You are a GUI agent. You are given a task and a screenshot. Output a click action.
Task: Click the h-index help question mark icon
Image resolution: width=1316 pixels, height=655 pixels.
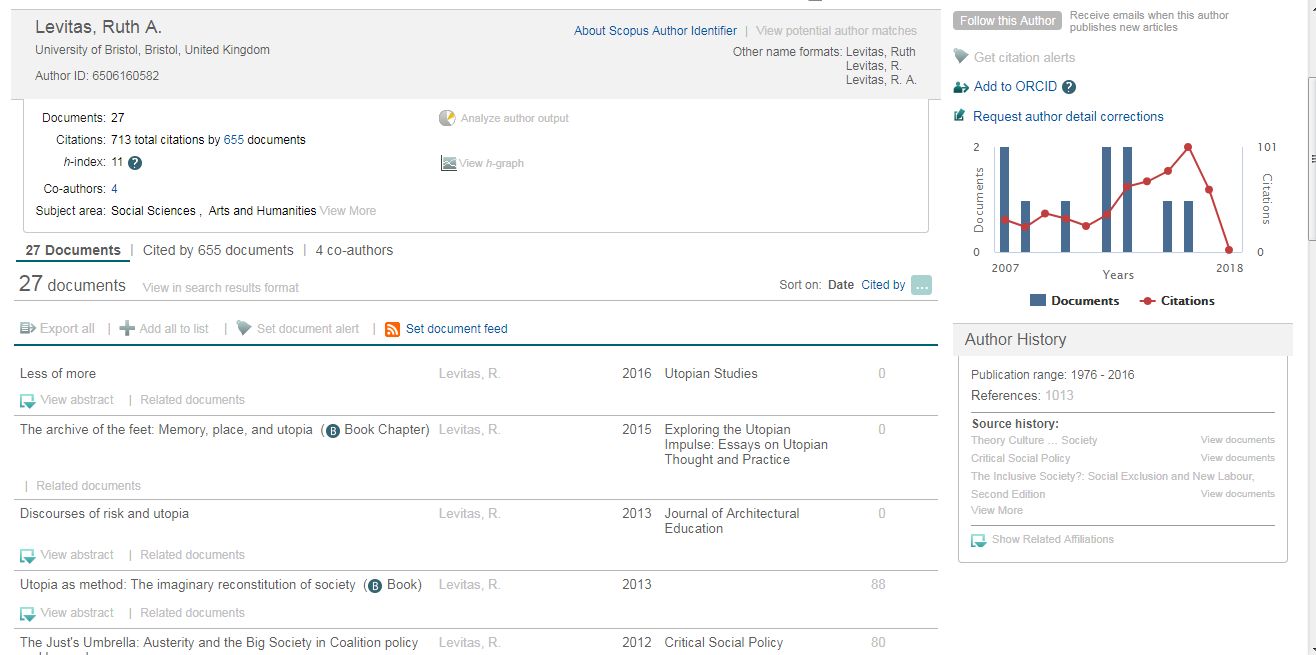[135, 163]
